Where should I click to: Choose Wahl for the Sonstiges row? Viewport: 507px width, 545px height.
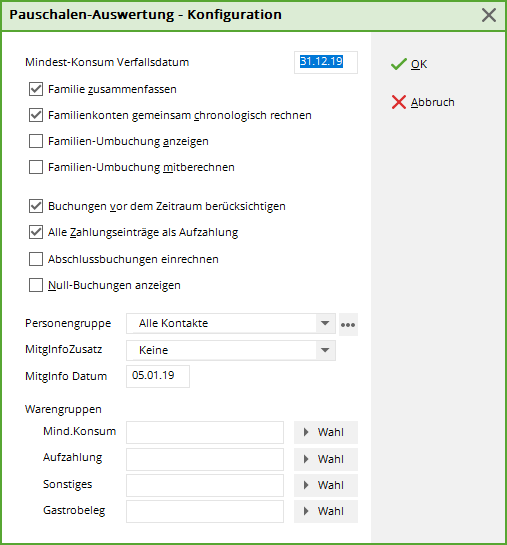coord(326,485)
